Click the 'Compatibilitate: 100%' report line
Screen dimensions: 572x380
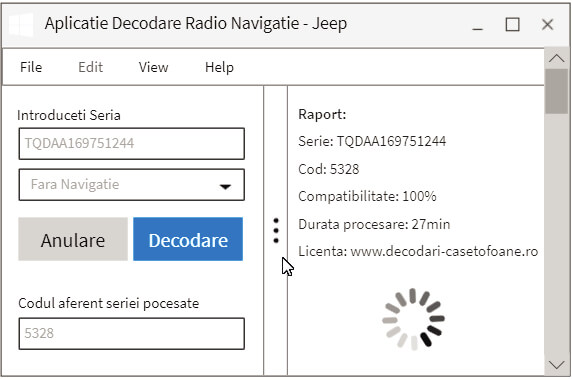coord(367,197)
